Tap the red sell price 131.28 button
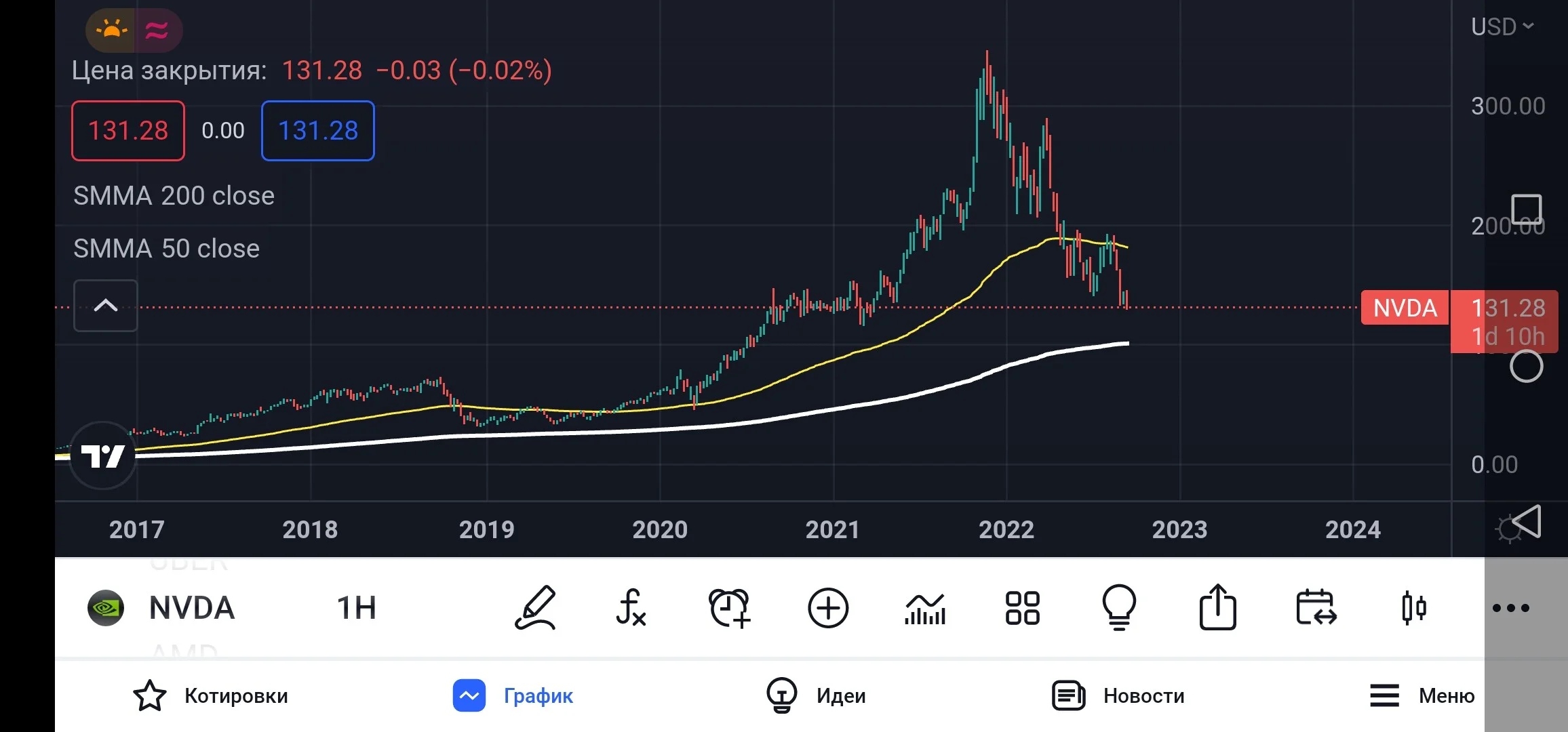1568x732 pixels. coord(128,131)
